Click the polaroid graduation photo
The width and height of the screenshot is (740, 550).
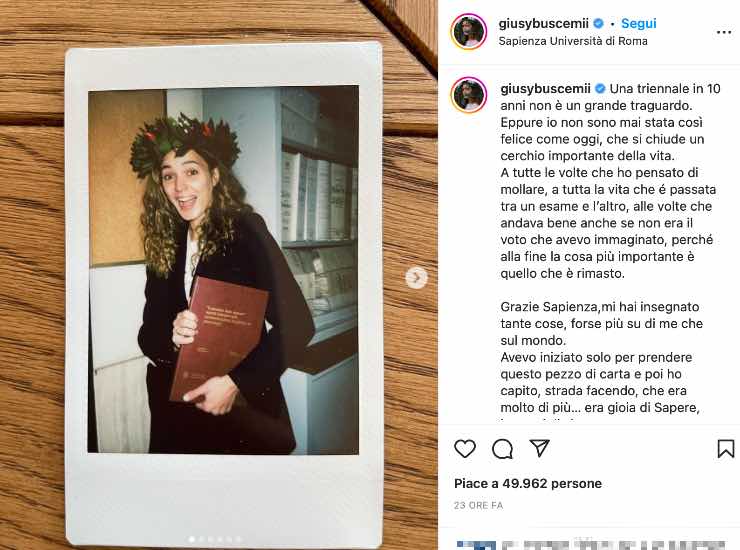tap(224, 269)
